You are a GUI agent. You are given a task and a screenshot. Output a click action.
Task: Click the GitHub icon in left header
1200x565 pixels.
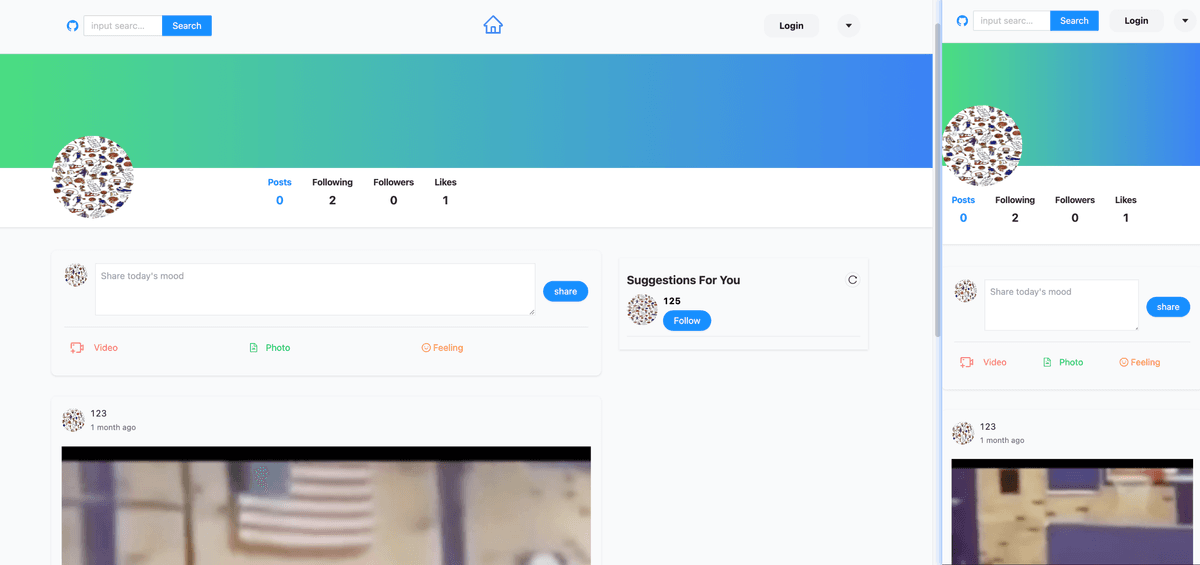(72, 26)
